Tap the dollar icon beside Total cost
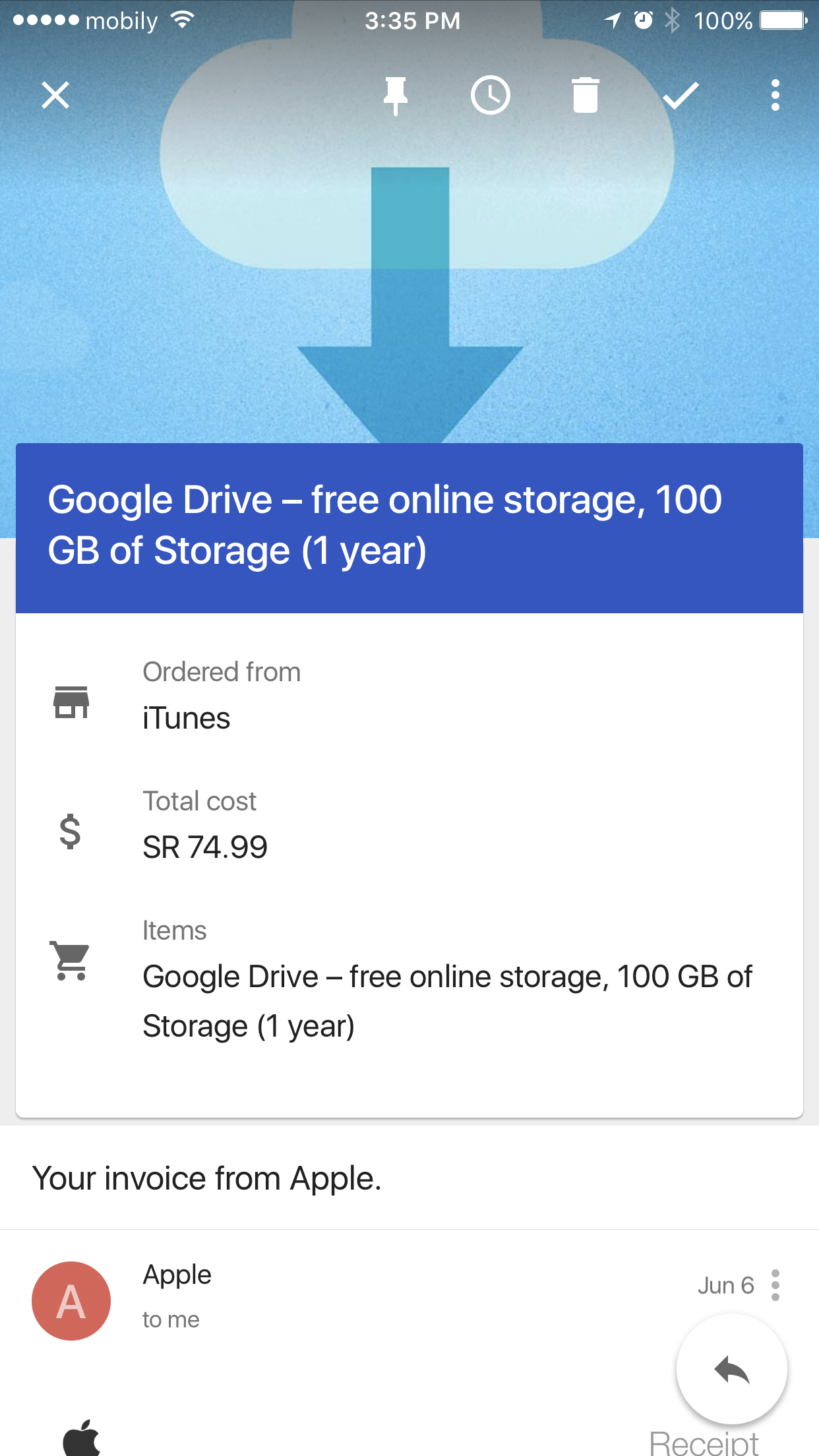The image size is (819, 1456). coord(70,832)
